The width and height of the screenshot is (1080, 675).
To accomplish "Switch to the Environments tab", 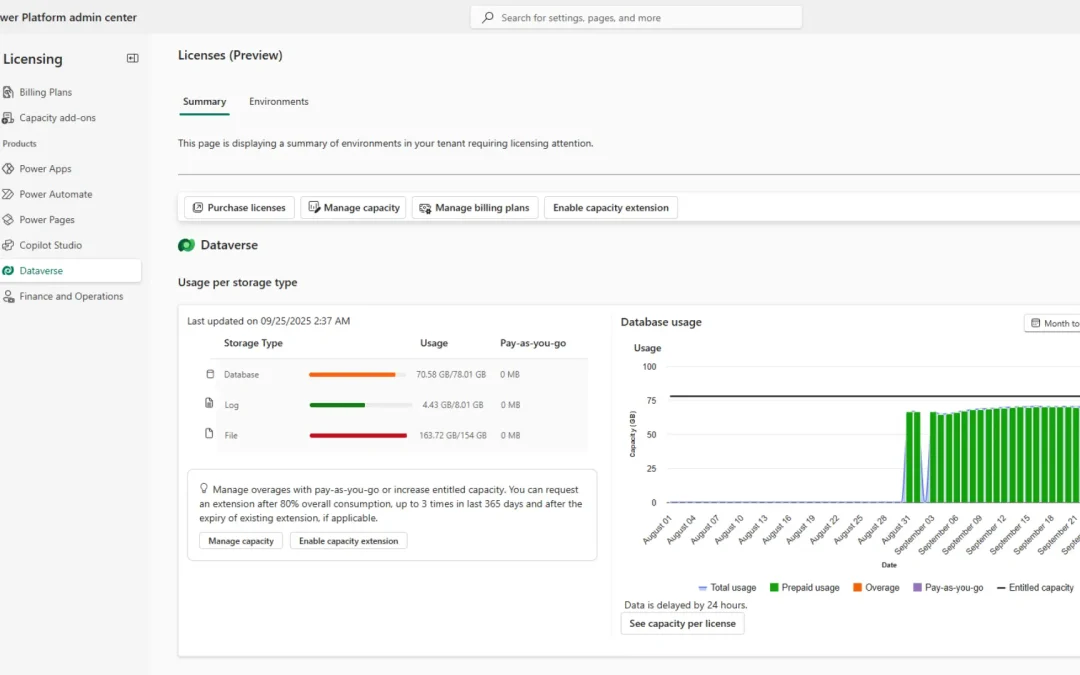I will [278, 102].
